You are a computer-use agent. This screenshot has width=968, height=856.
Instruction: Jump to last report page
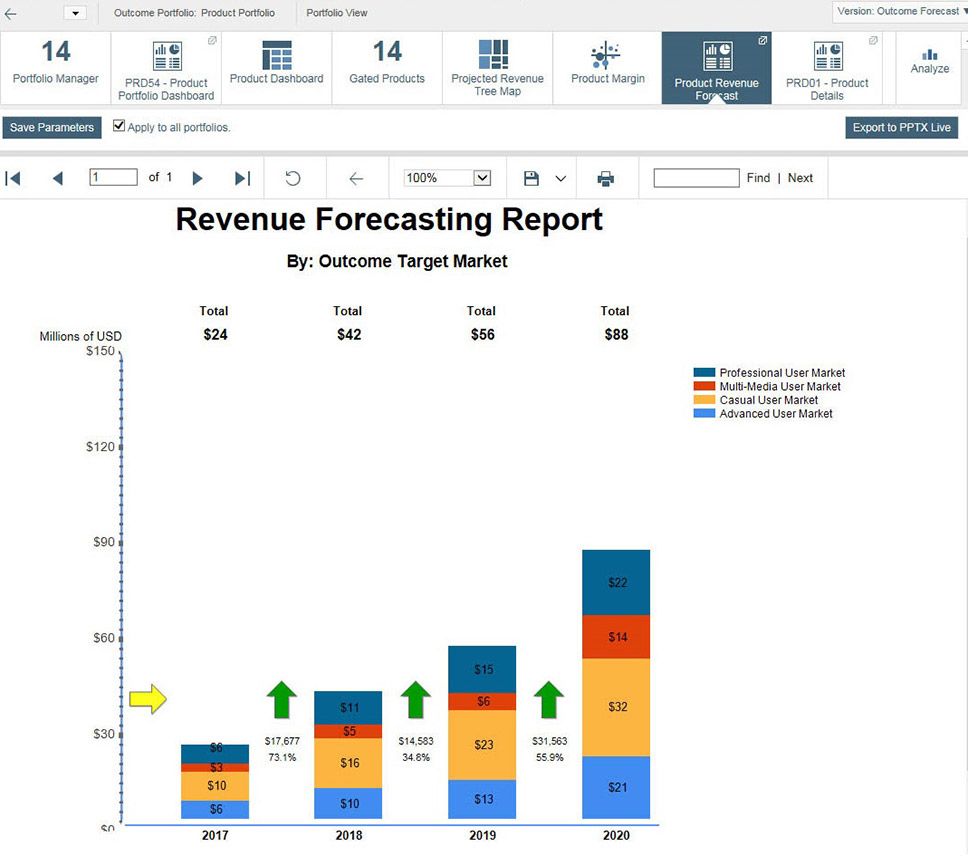[x=243, y=178]
